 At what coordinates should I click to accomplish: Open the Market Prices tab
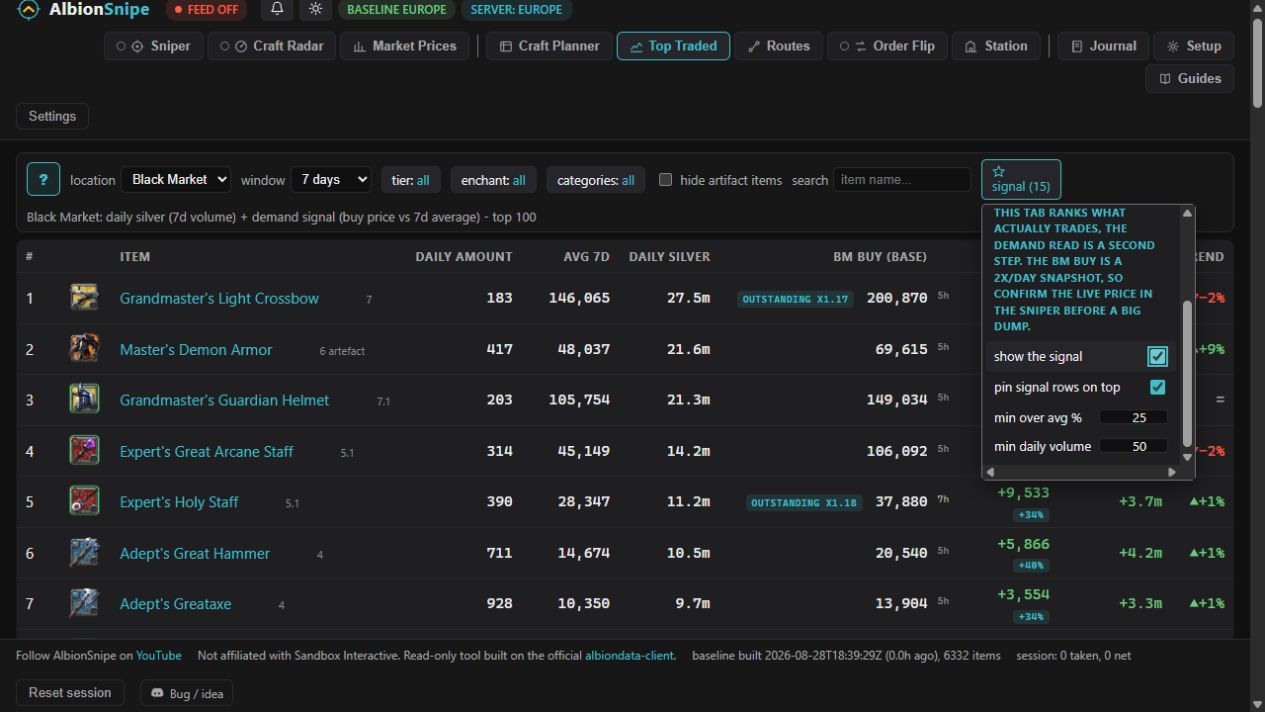404,46
